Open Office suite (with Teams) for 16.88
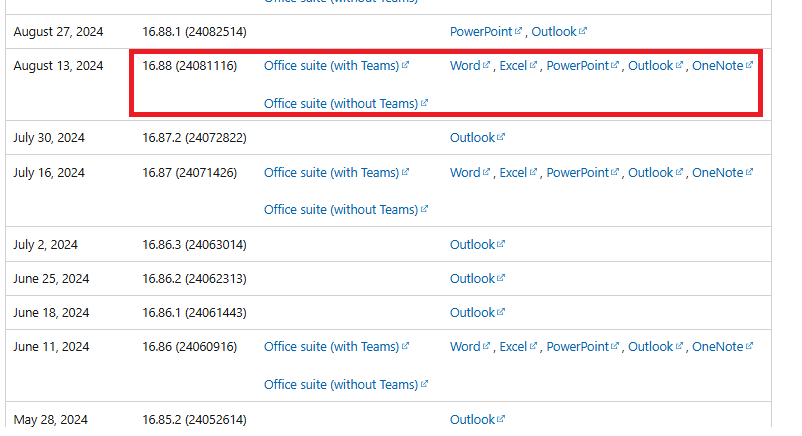This screenshot has height=436, width=802. click(336, 66)
